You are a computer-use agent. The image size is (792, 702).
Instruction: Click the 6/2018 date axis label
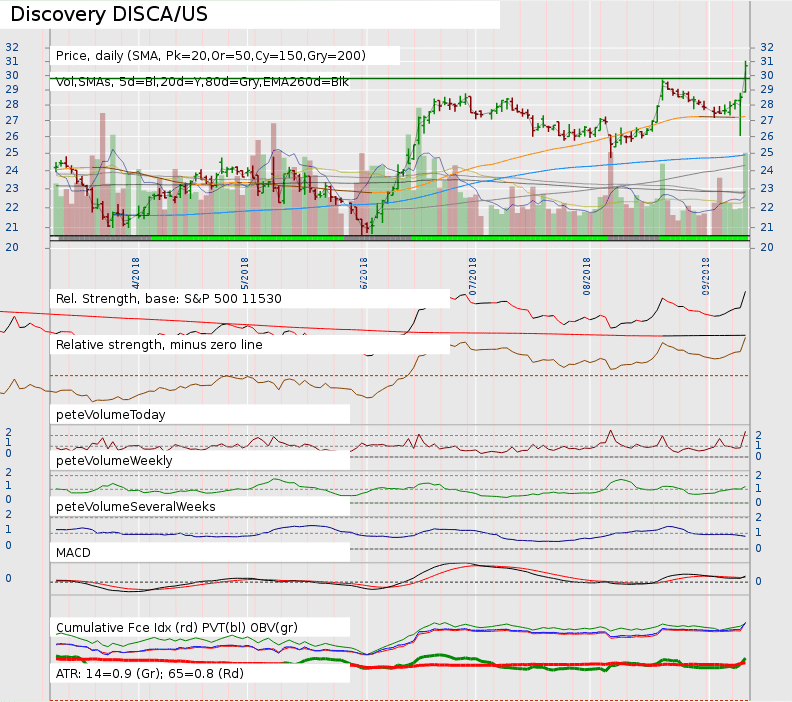click(364, 273)
